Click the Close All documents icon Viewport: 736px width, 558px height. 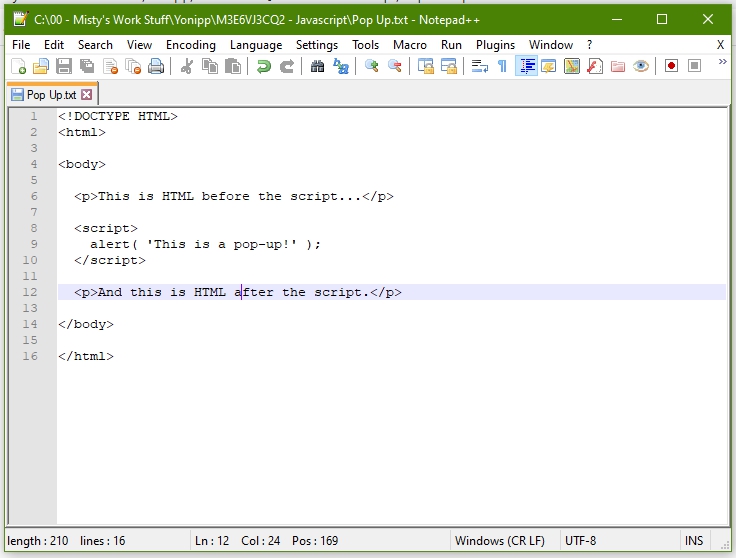tap(133, 66)
